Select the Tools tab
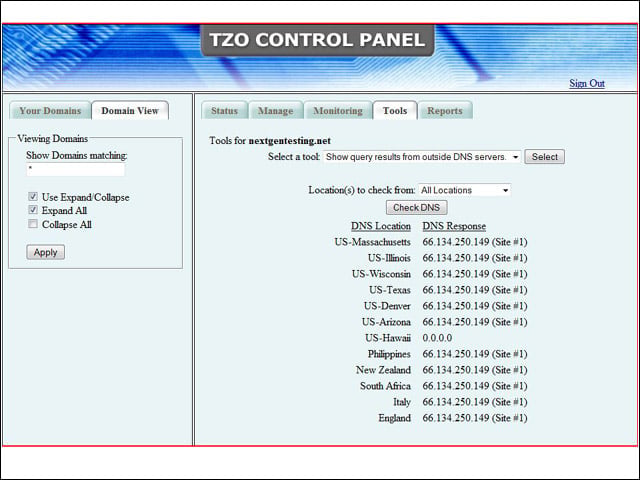This screenshot has width=640, height=480. pos(395,111)
